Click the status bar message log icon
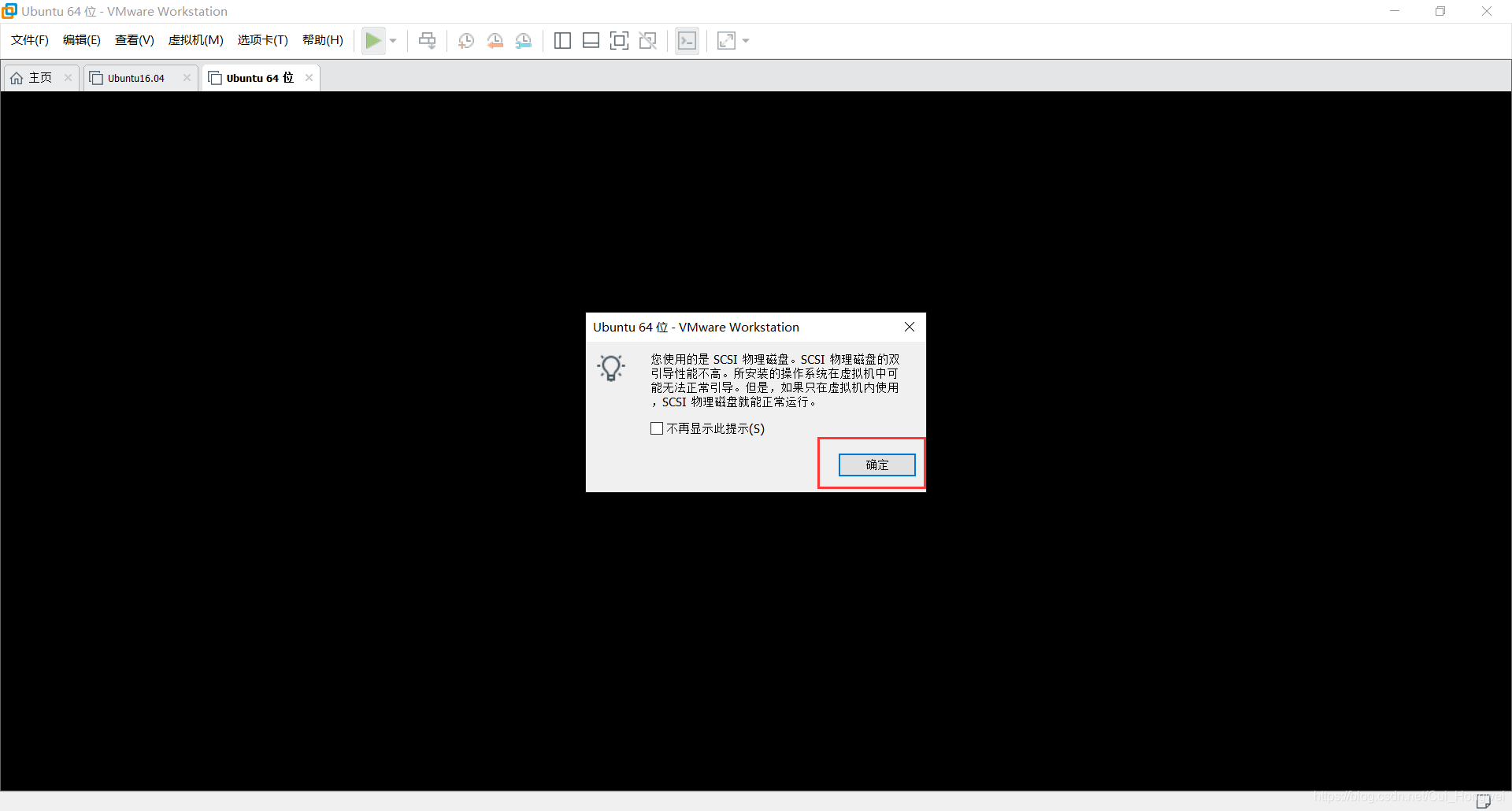The height and width of the screenshot is (811, 1512). [x=1483, y=802]
